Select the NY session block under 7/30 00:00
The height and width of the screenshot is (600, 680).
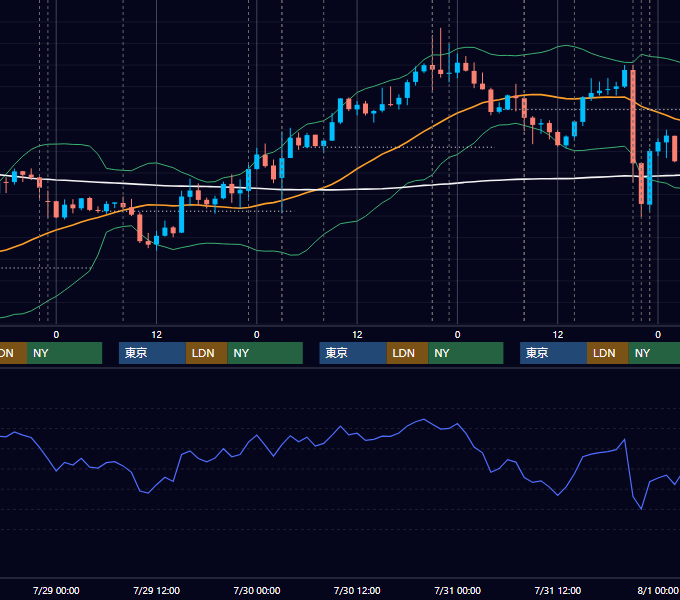coord(265,353)
